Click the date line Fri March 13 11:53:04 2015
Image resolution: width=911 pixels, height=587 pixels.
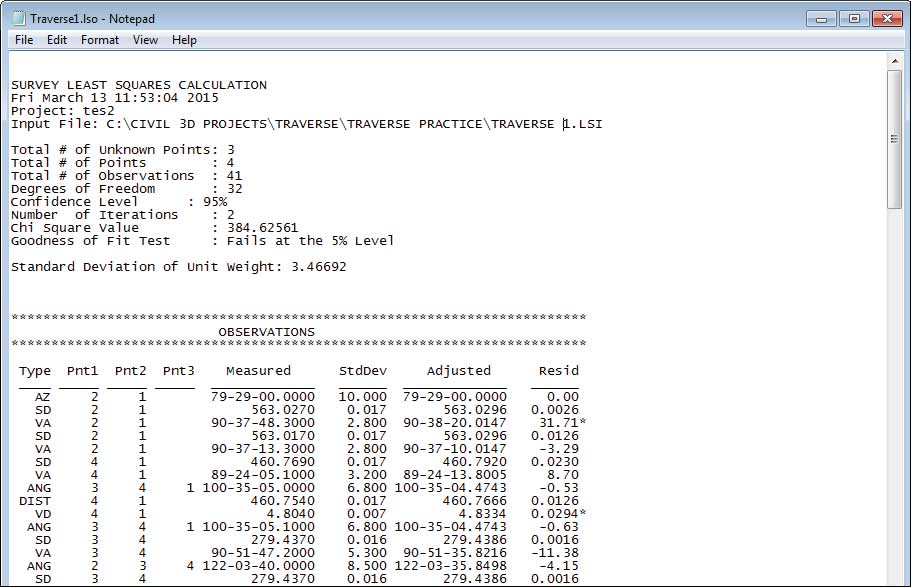pyautogui.click(x=115, y=98)
